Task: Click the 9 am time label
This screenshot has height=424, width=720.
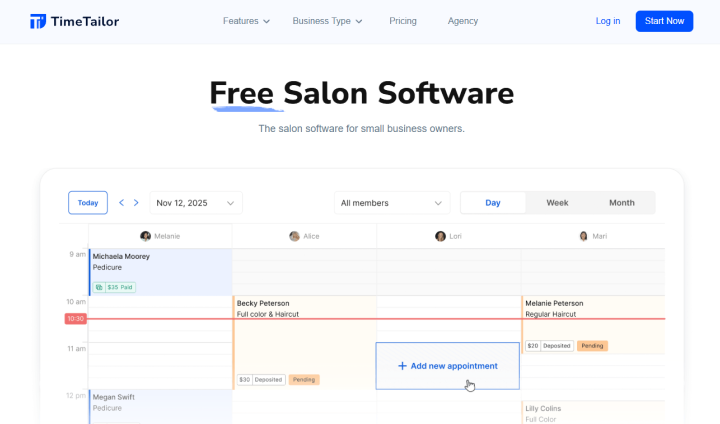Action: [x=78, y=254]
